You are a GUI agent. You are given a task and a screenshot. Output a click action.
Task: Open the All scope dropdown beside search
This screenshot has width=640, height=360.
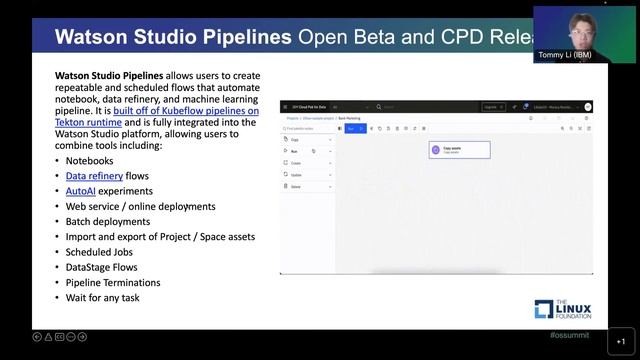pos(351,107)
